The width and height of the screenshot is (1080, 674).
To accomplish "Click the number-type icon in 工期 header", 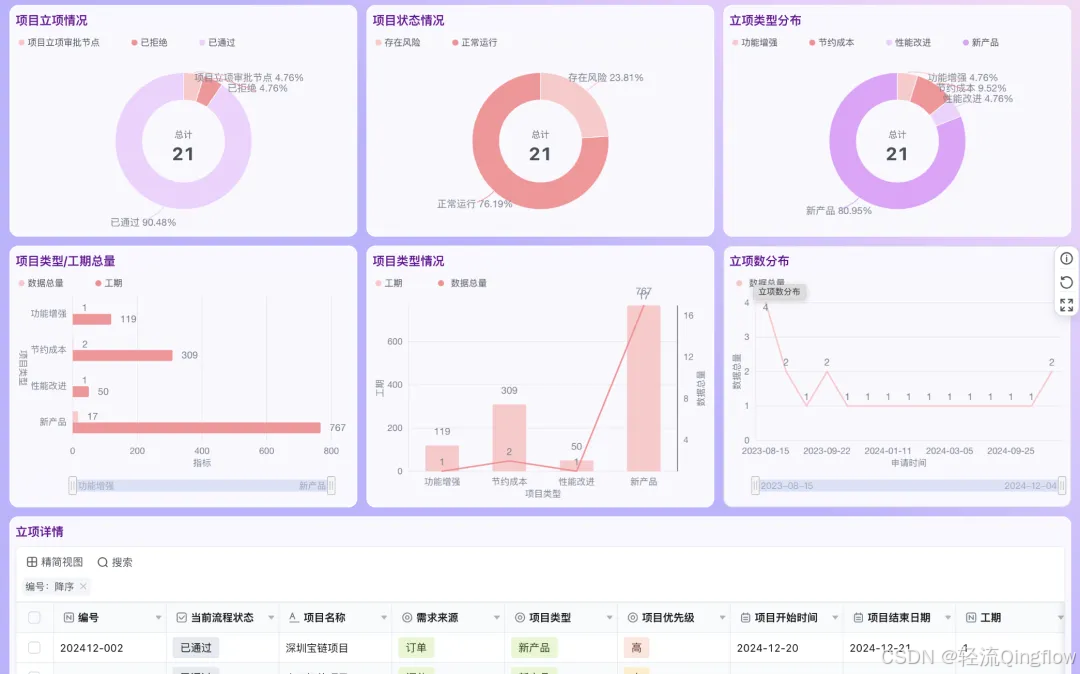I will point(971,618).
